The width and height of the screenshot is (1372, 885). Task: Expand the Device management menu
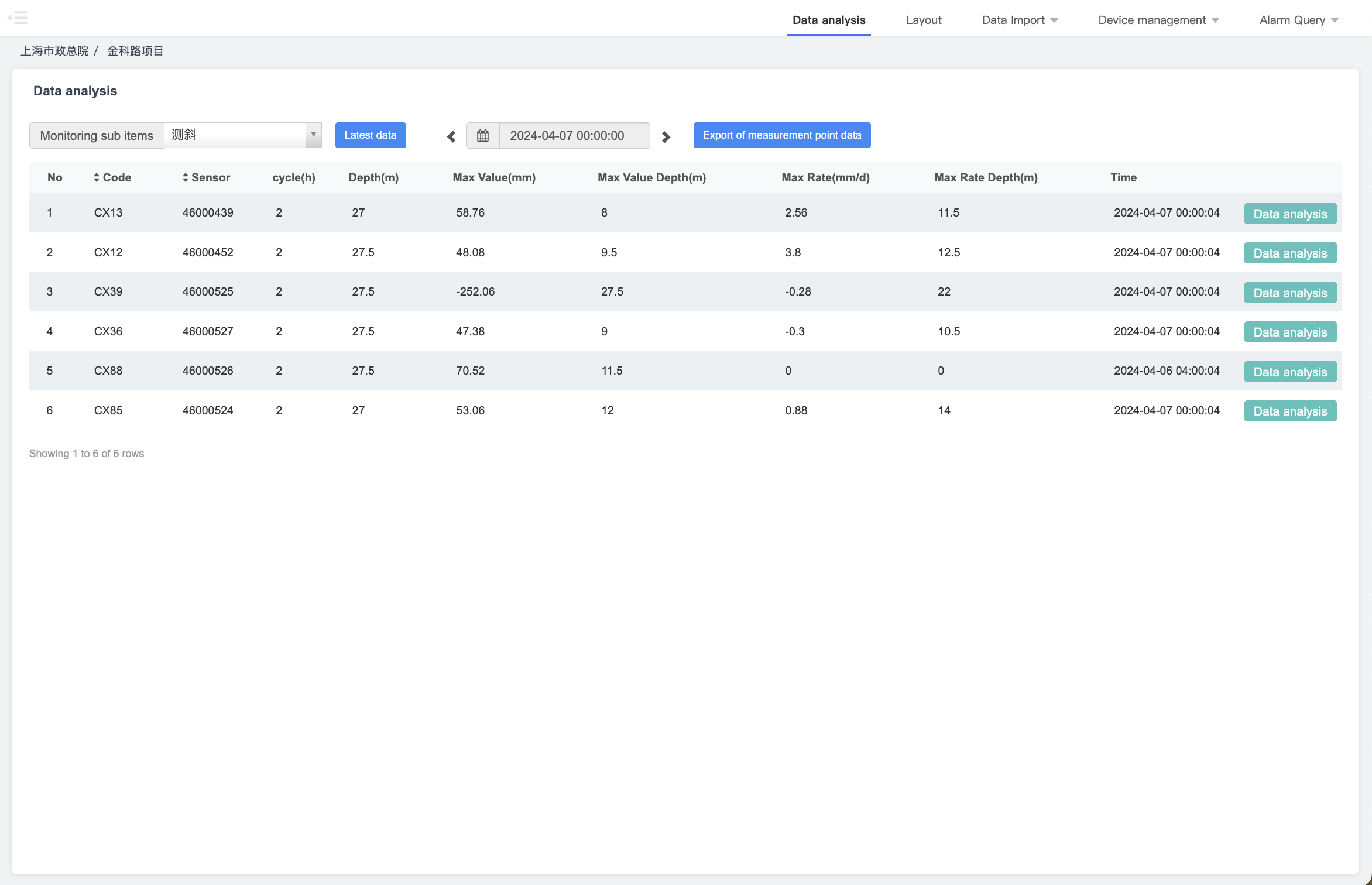[1158, 20]
